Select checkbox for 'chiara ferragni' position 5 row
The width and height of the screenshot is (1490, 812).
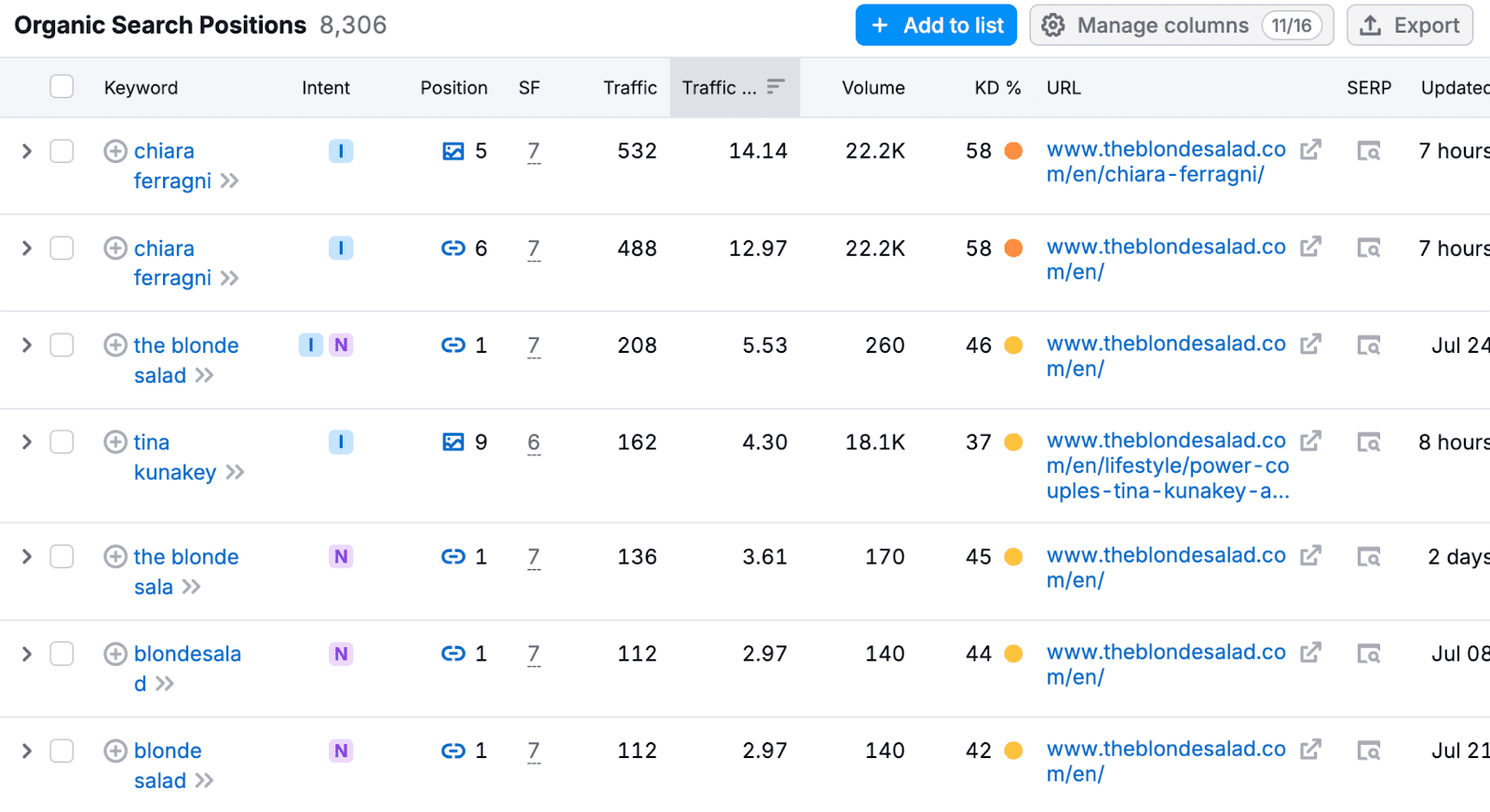(61, 151)
